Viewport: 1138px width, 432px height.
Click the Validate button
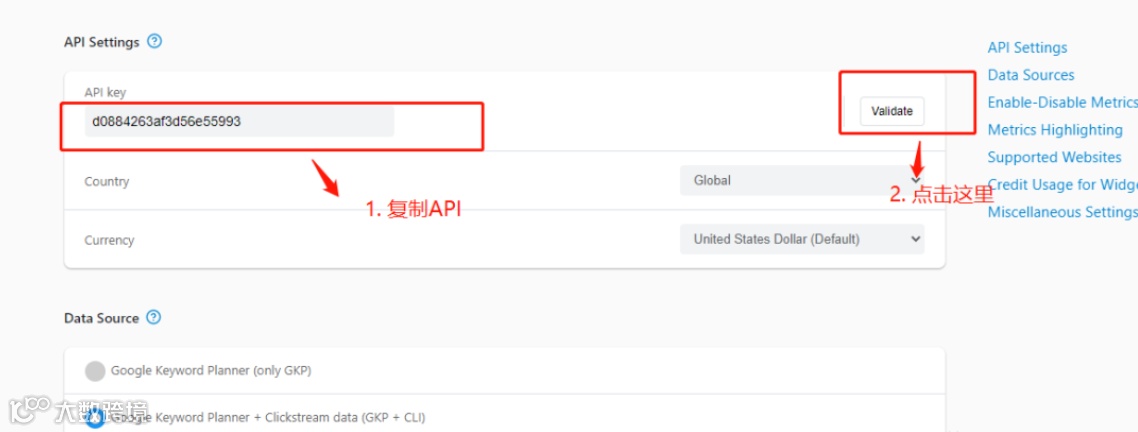click(x=892, y=111)
